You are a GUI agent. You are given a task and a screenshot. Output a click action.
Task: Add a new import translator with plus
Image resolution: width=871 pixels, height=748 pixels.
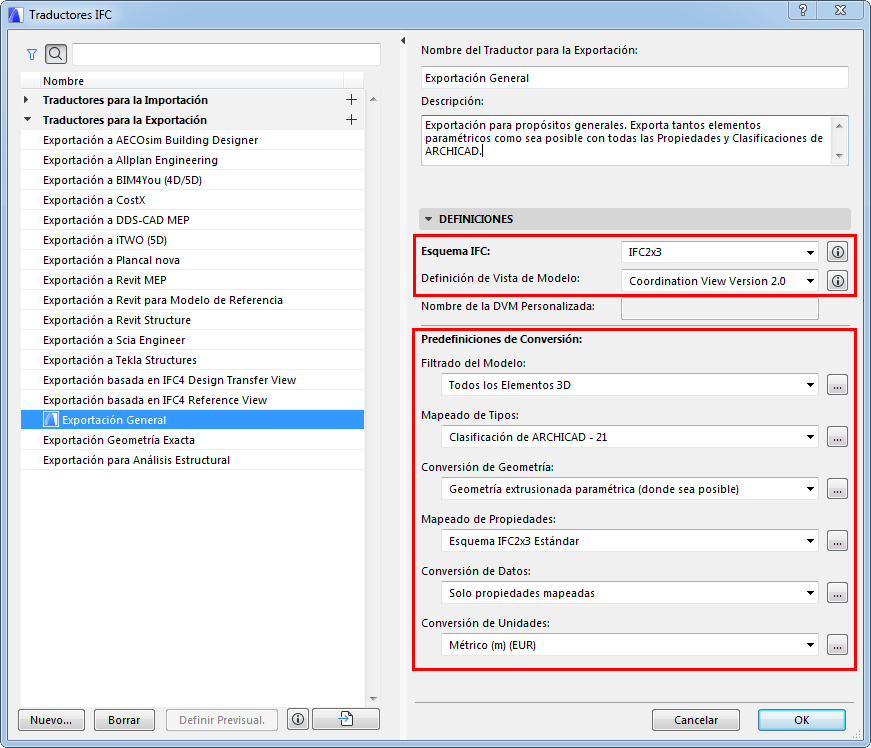[351, 100]
